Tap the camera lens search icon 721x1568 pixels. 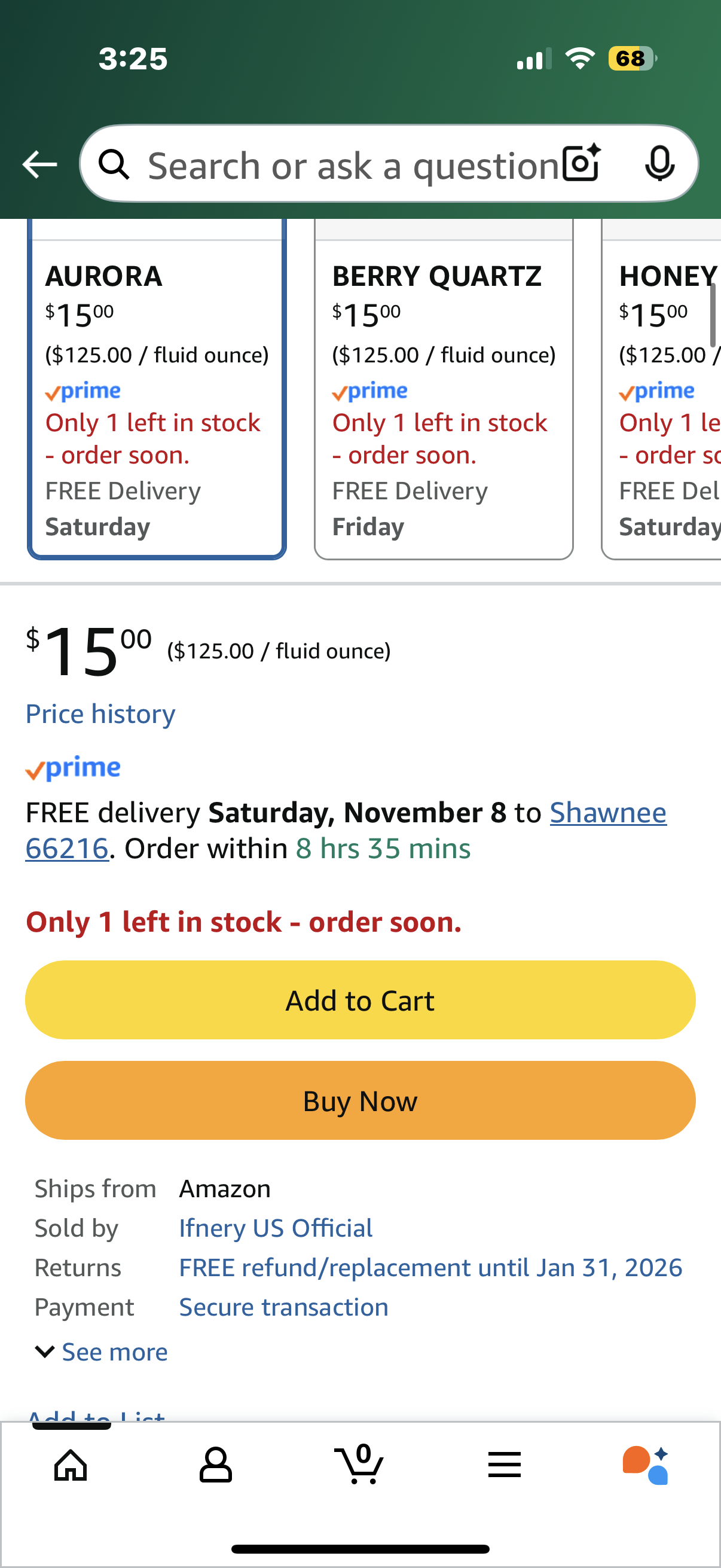[581, 163]
